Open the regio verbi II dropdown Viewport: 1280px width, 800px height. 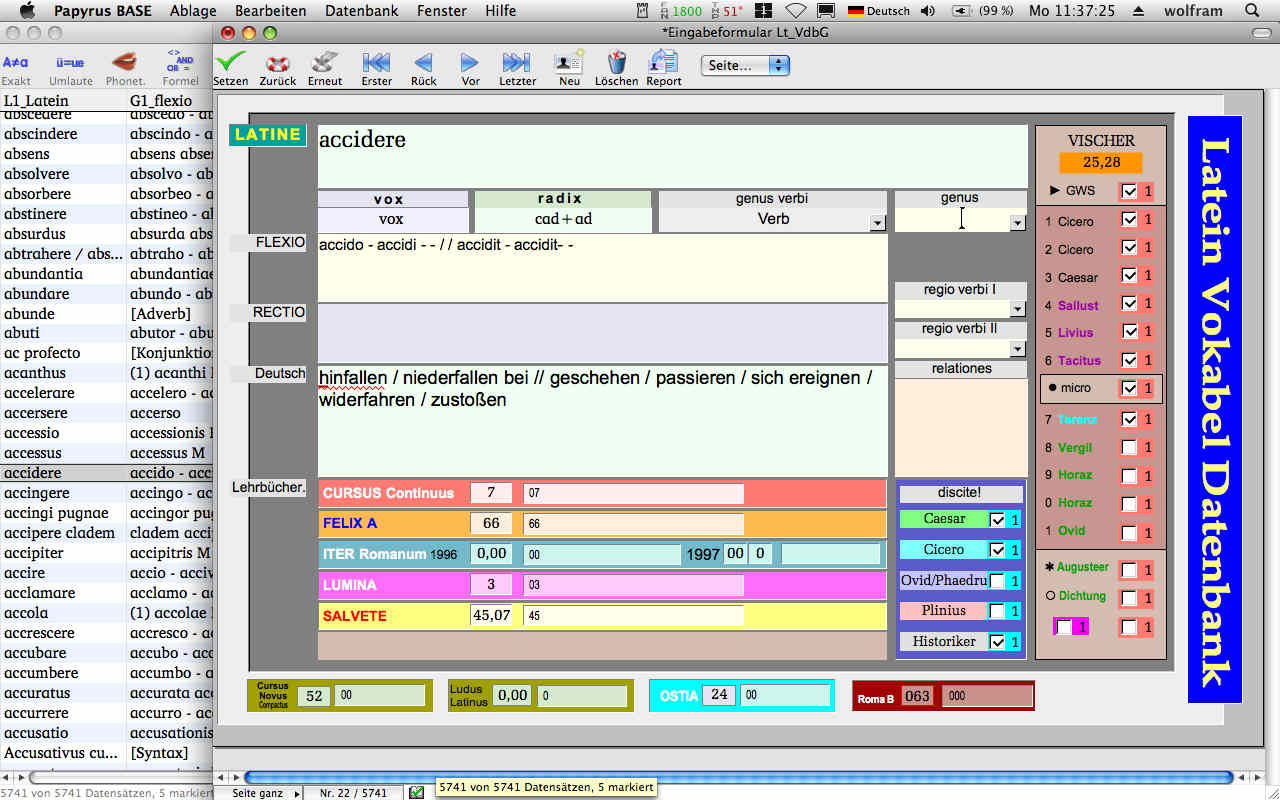[x=1018, y=350]
